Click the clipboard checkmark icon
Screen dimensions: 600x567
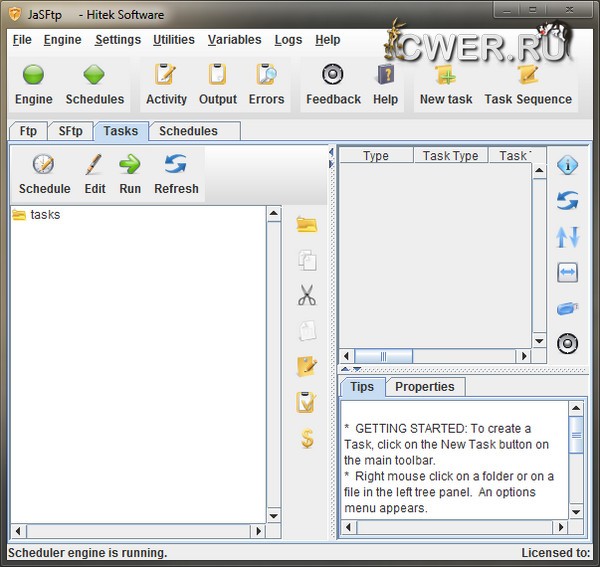pyautogui.click(x=306, y=402)
